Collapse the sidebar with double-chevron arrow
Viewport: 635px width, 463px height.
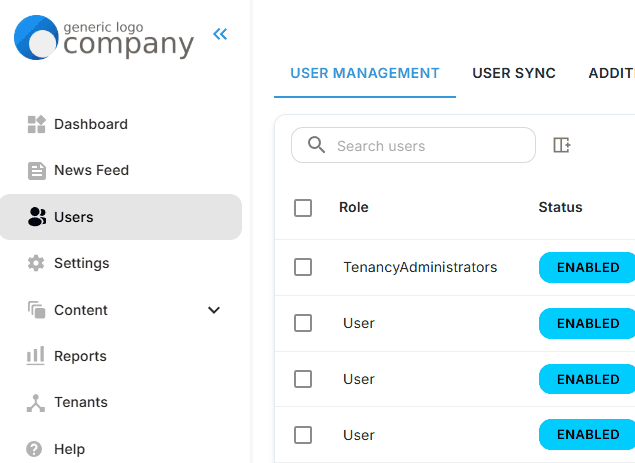point(220,35)
